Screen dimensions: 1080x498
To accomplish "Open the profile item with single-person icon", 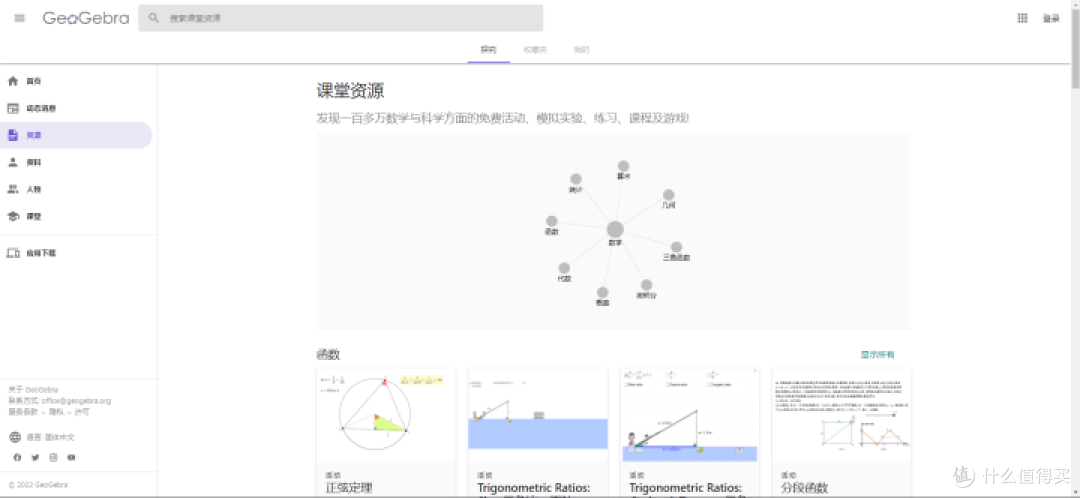I will tap(76, 162).
